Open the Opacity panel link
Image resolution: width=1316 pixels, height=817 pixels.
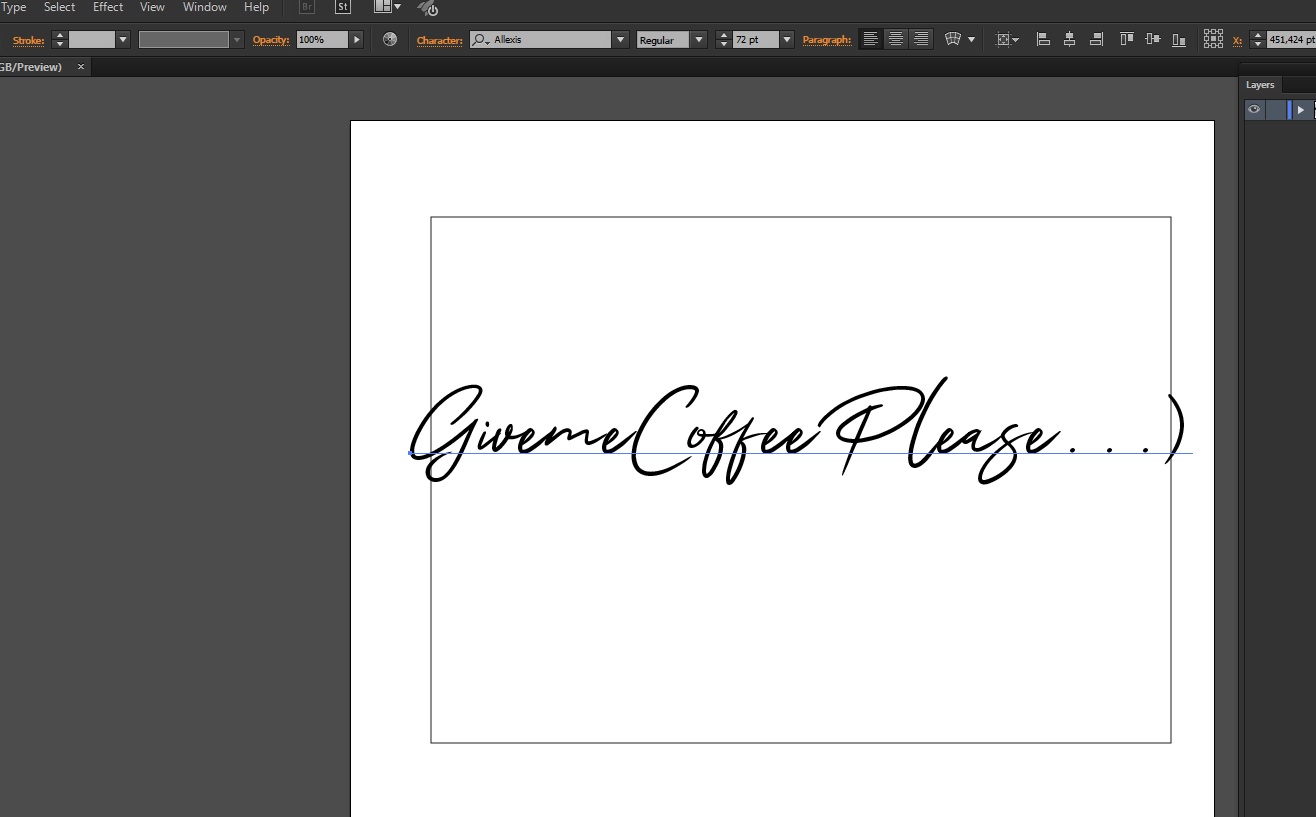coord(271,40)
